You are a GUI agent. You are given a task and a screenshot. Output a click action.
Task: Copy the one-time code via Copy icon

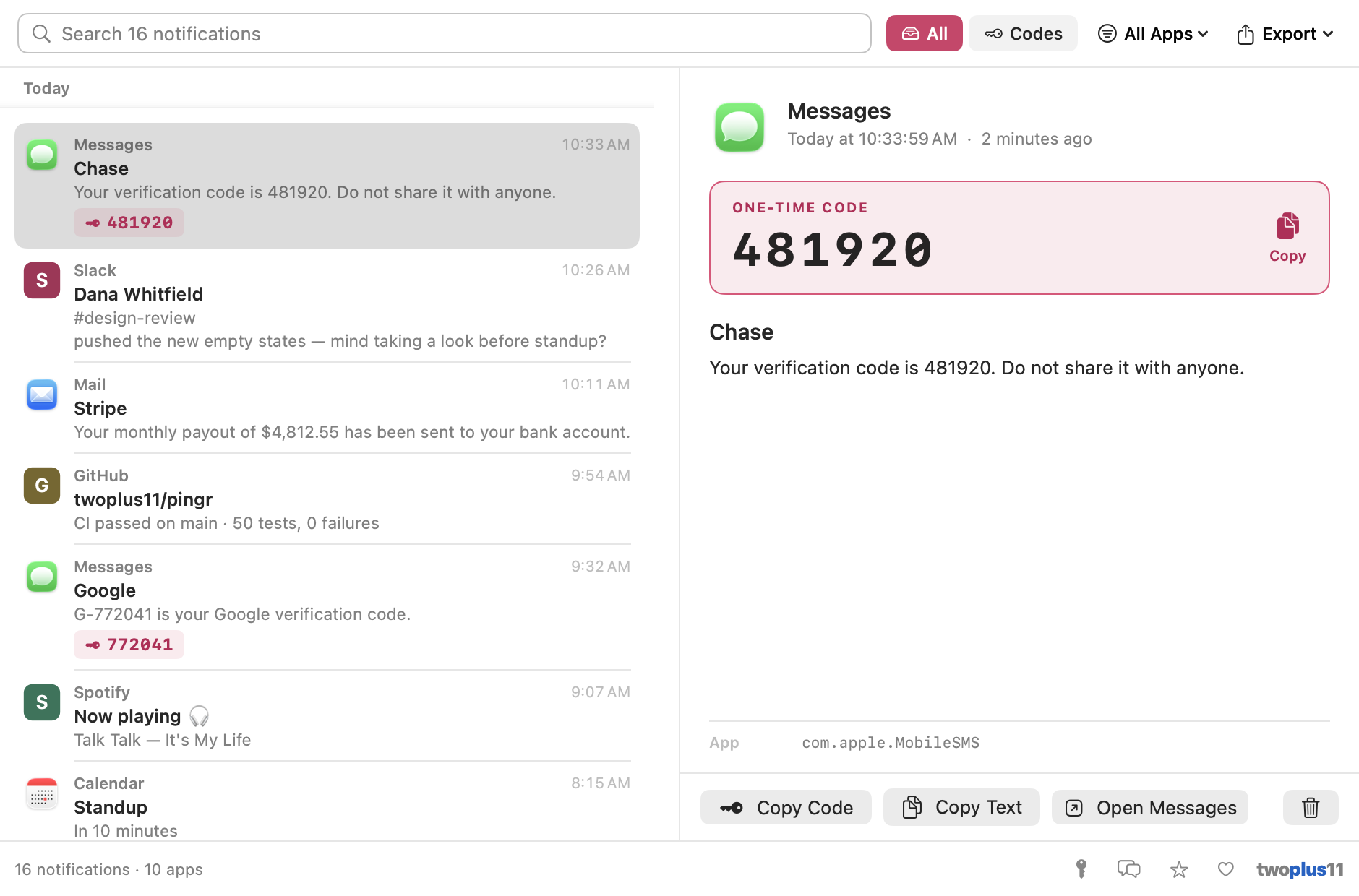point(1287,238)
